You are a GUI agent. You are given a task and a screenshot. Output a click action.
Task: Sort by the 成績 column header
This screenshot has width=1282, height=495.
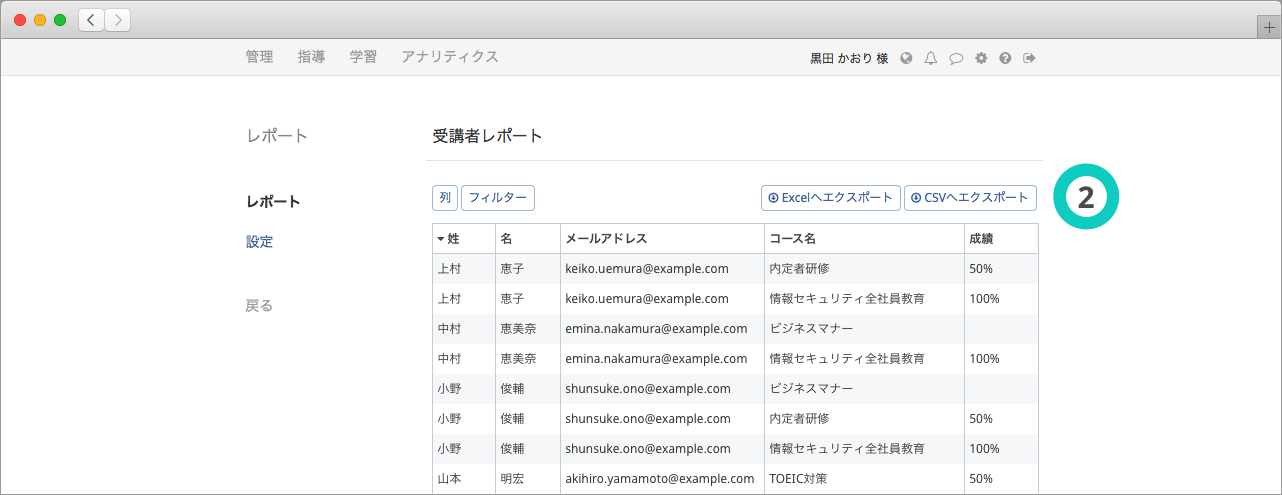981,239
